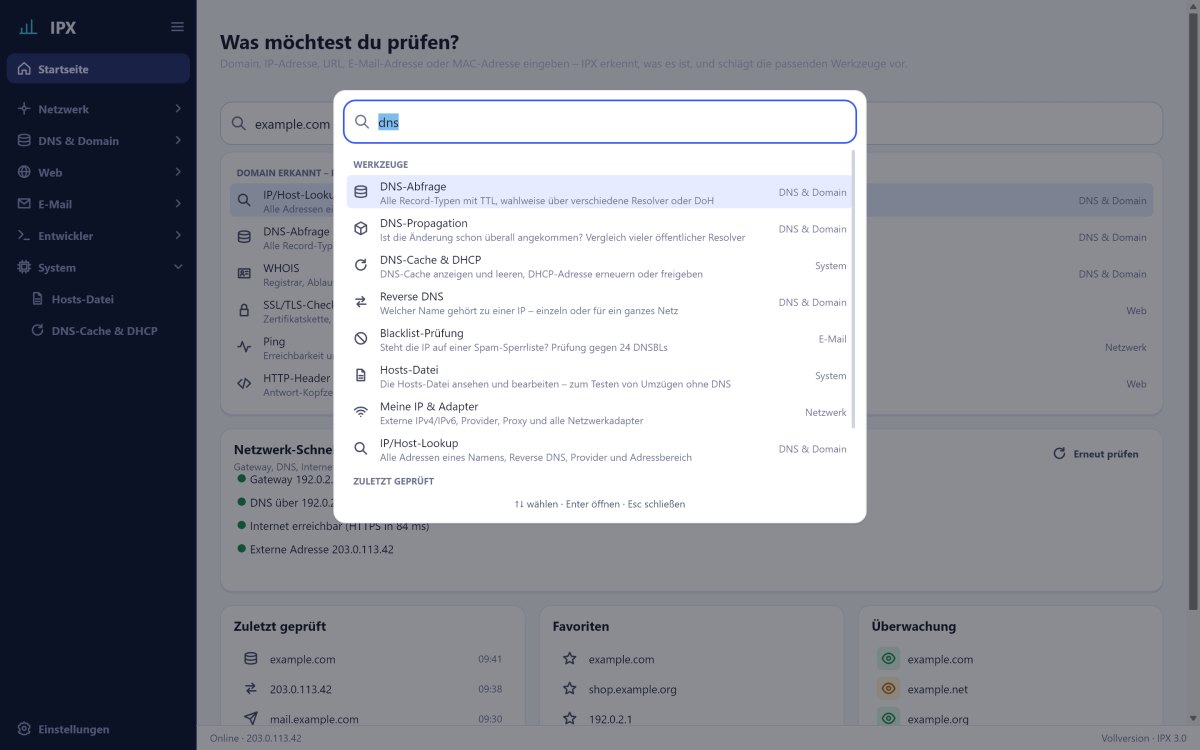
Task: Click the database icon beside DNS & Domain
Action: click(25, 141)
